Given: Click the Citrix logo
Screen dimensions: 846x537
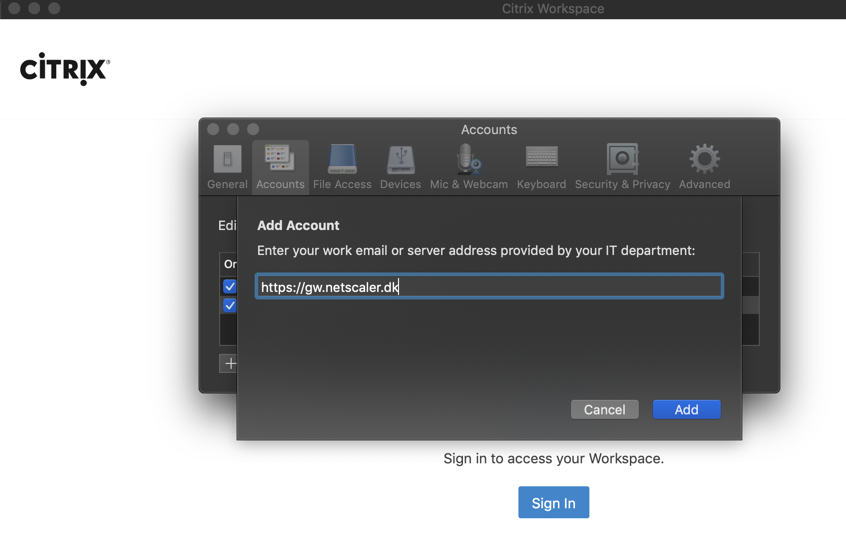Looking at the screenshot, I should pos(65,69).
